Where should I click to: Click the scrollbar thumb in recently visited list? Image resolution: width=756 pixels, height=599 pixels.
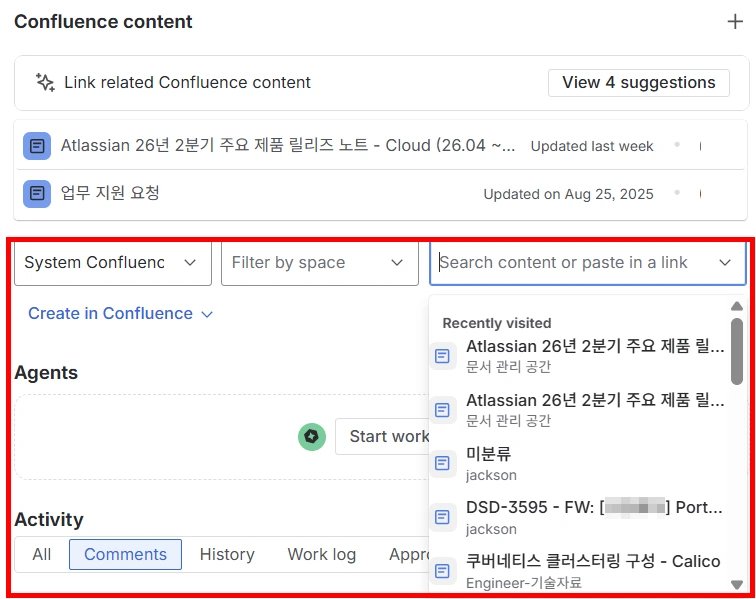736,351
